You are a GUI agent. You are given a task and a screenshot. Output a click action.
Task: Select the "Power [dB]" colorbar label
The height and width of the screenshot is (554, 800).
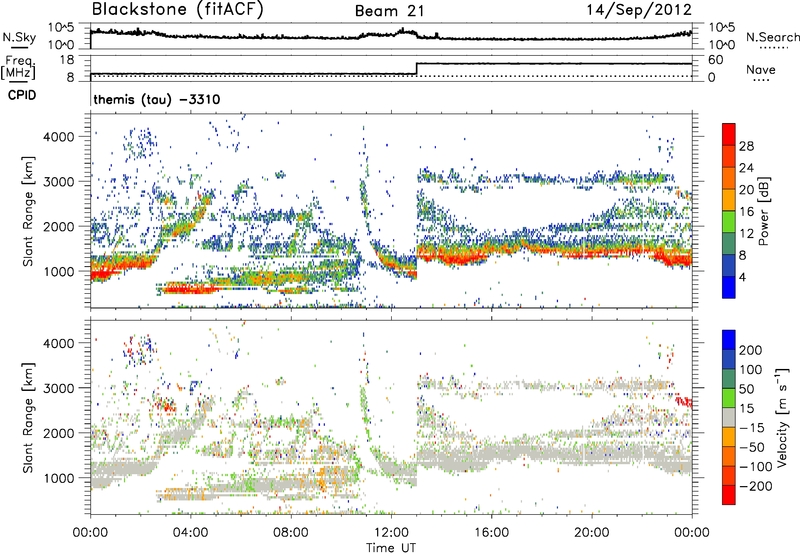click(x=764, y=211)
